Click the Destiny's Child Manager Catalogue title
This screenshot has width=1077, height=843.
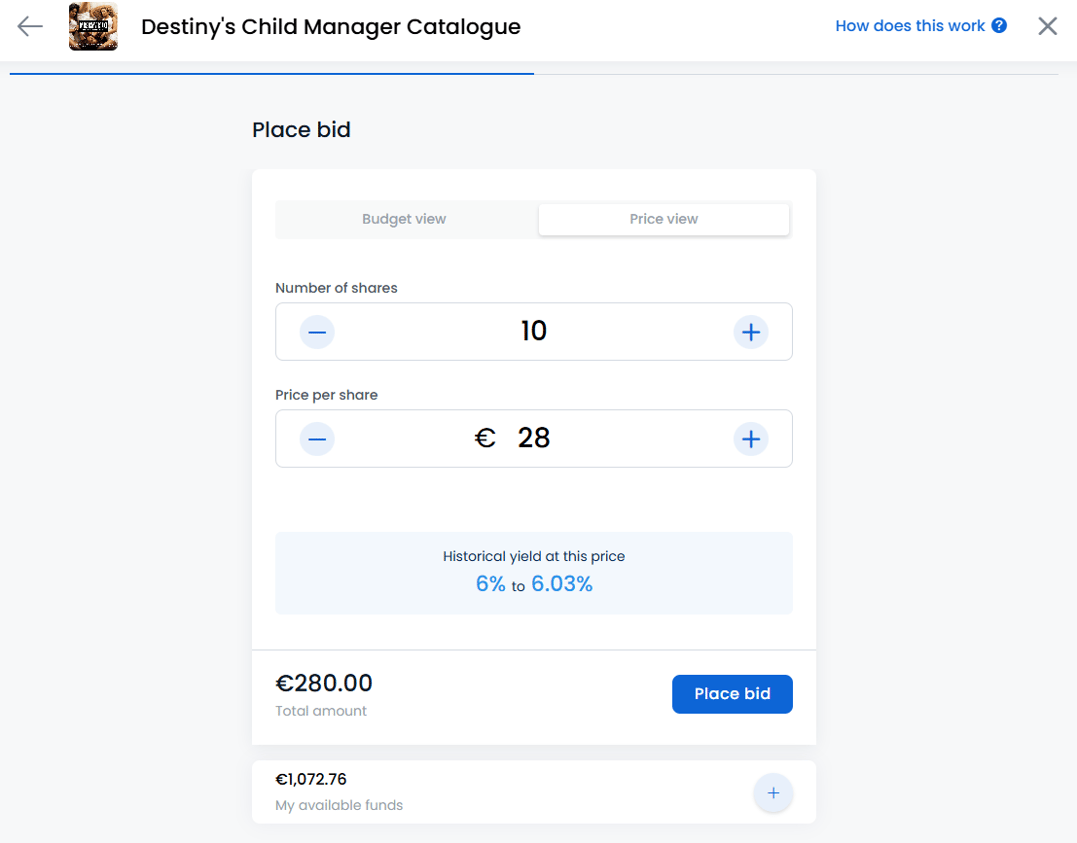pos(331,27)
